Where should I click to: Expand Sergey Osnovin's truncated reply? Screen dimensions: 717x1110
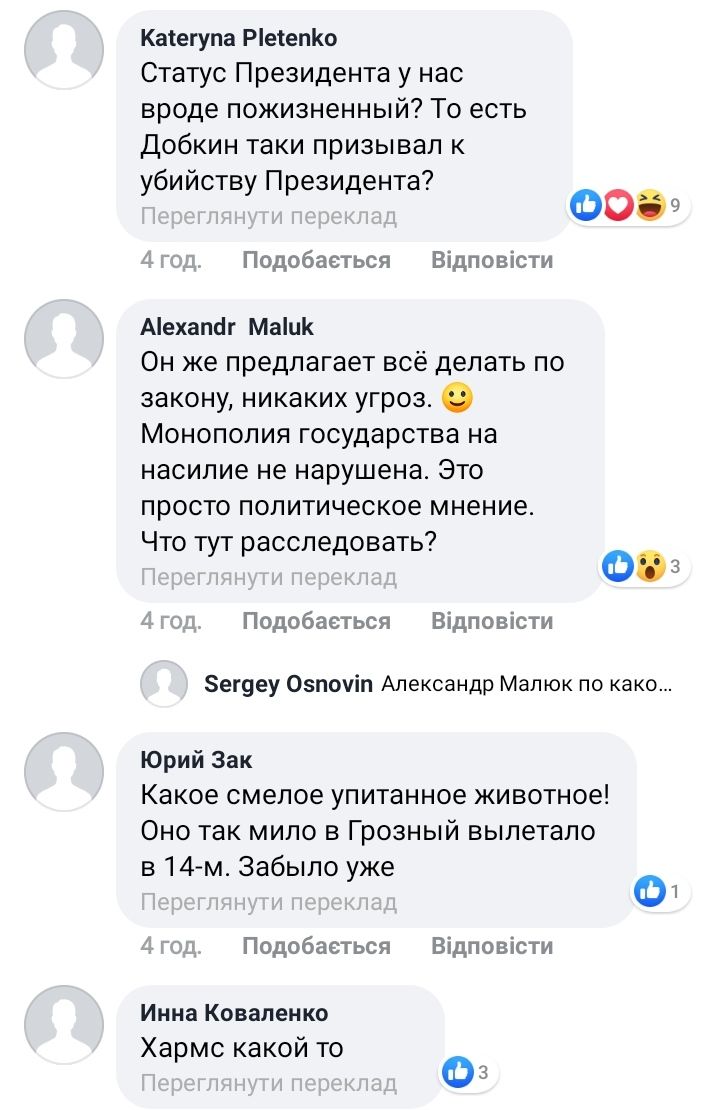pyautogui.click(x=527, y=685)
